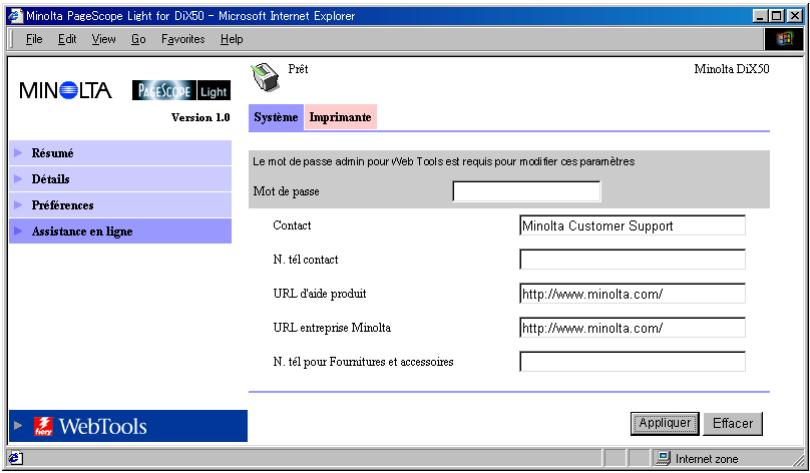
Task: Minimize the Internet Explorer window
Action: click(759, 16)
